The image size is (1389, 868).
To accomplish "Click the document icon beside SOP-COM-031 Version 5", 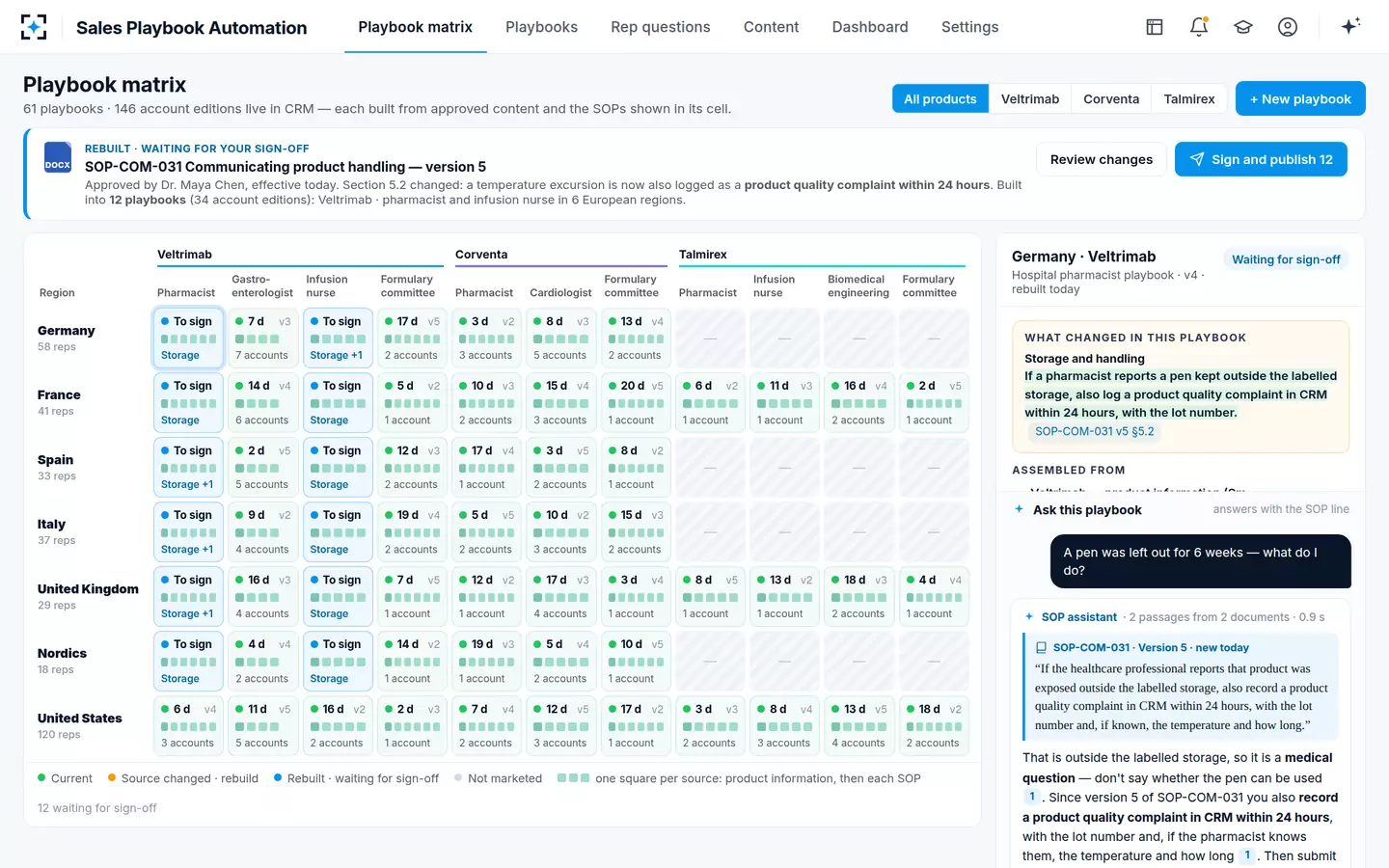I will point(1041,648).
